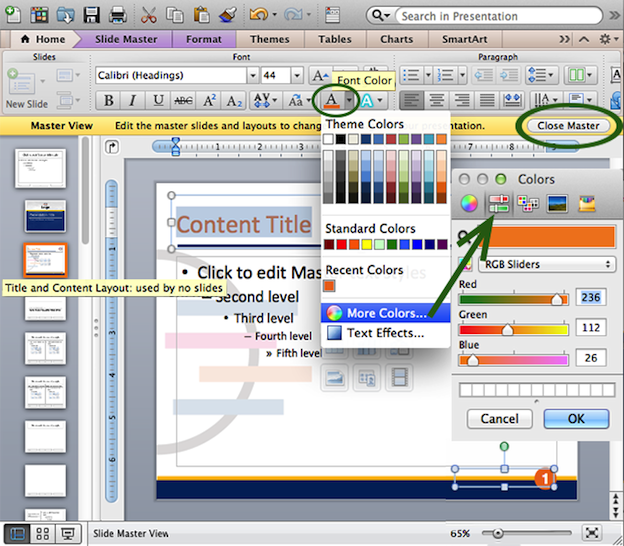This screenshot has width=624, height=546.
Task: Click the Print icon in toolbar
Action: click(117, 15)
